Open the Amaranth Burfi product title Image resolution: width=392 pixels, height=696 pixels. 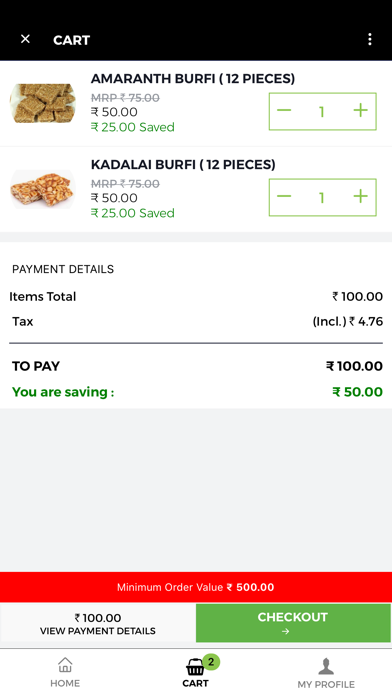pos(193,79)
